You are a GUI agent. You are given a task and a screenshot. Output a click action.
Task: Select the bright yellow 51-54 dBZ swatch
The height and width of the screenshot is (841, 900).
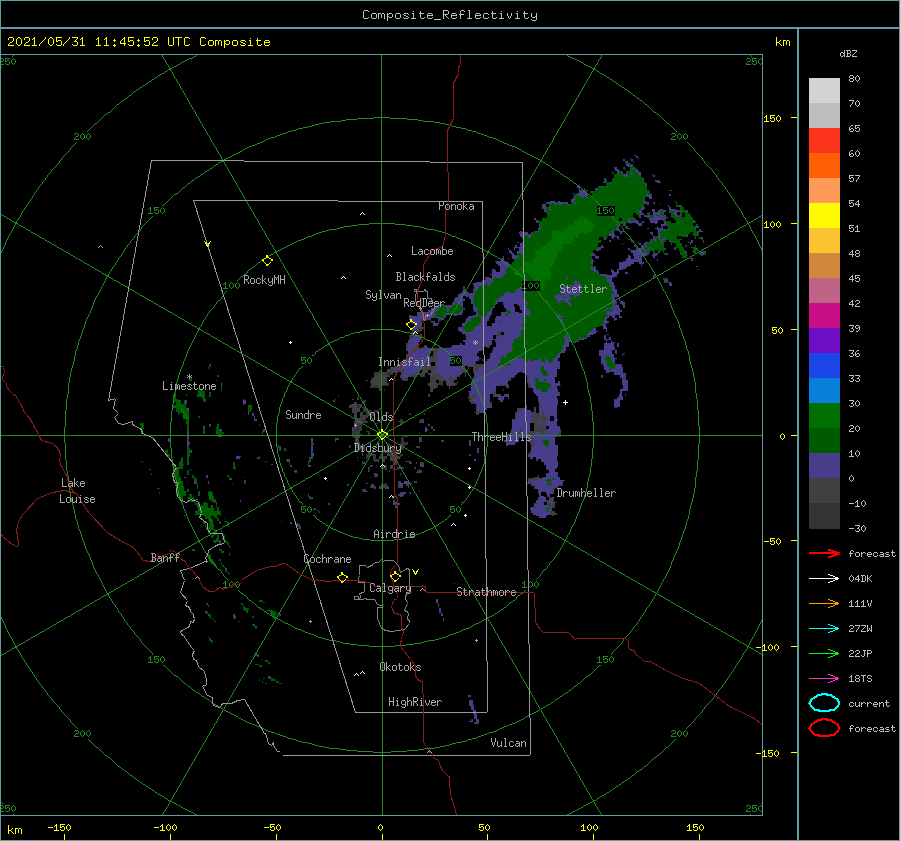coord(824,215)
